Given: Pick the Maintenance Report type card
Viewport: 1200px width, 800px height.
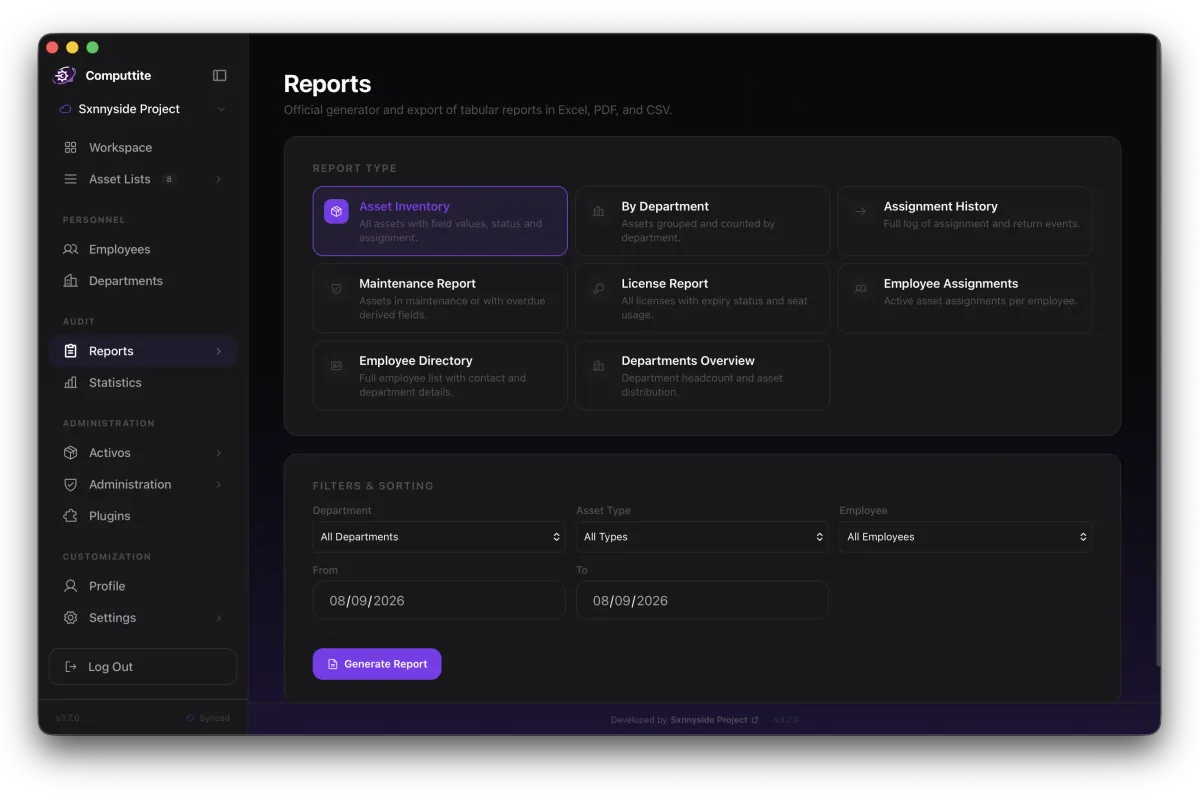Looking at the screenshot, I should pyautogui.click(x=440, y=298).
